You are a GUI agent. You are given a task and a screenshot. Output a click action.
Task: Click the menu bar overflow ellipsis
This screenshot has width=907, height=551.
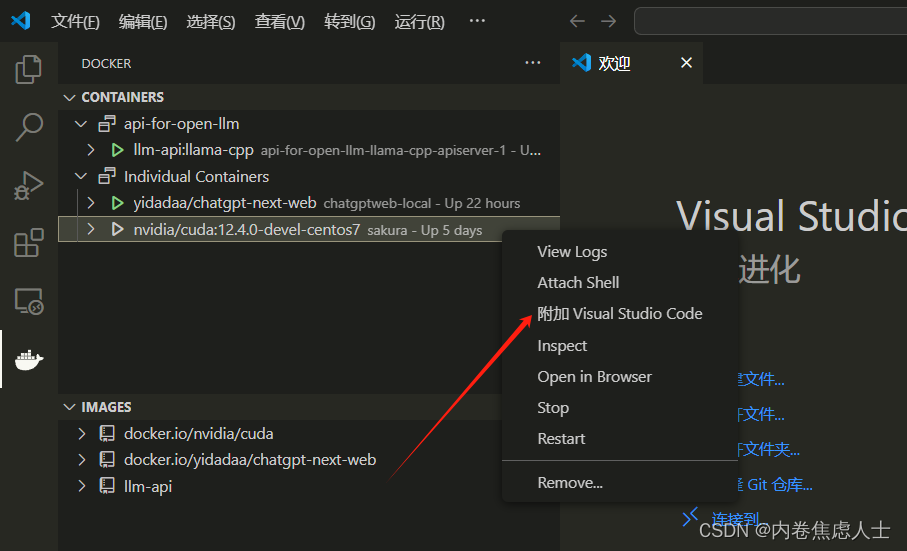pos(477,21)
